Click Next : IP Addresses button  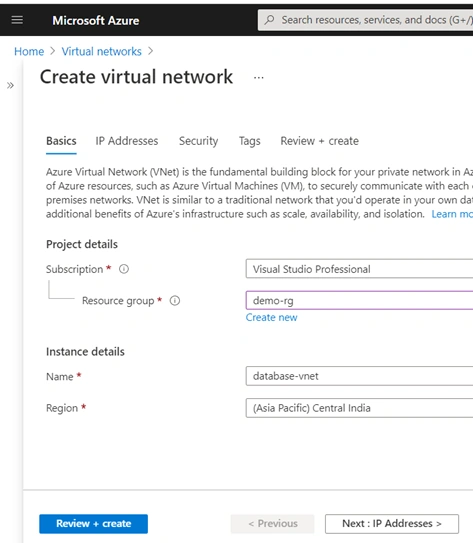pyautogui.click(x=392, y=524)
